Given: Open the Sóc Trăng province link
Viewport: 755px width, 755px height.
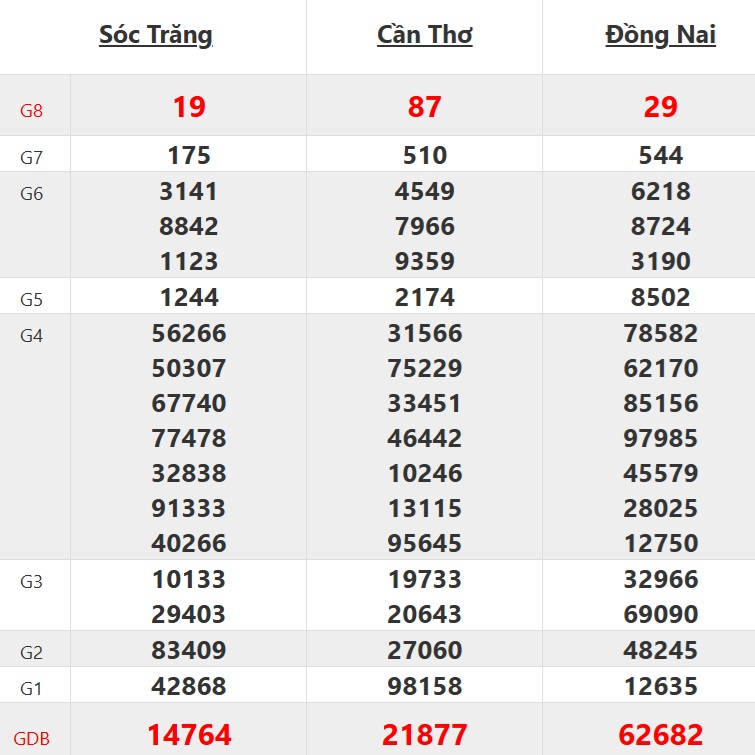Looking at the screenshot, I should pyautogui.click(x=155, y=35).
